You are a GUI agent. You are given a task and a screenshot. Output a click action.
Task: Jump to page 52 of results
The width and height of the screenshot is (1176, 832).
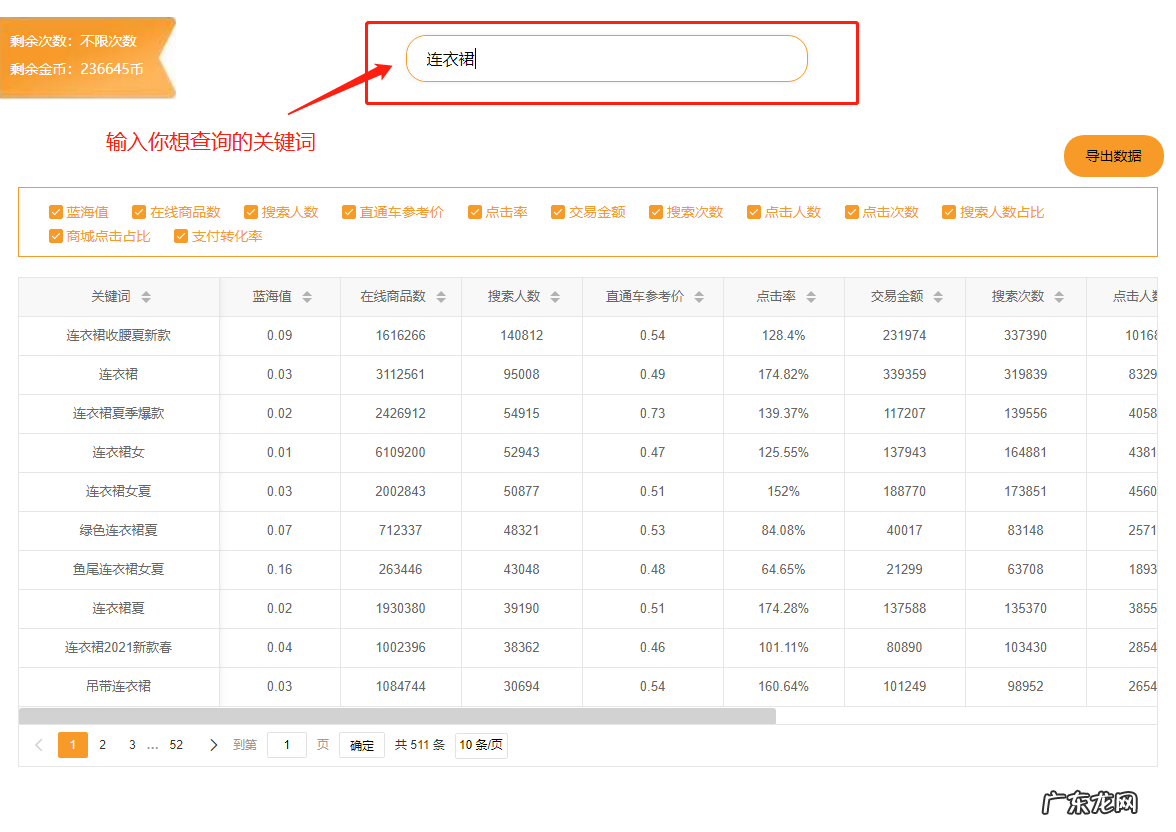click(176, 744)
